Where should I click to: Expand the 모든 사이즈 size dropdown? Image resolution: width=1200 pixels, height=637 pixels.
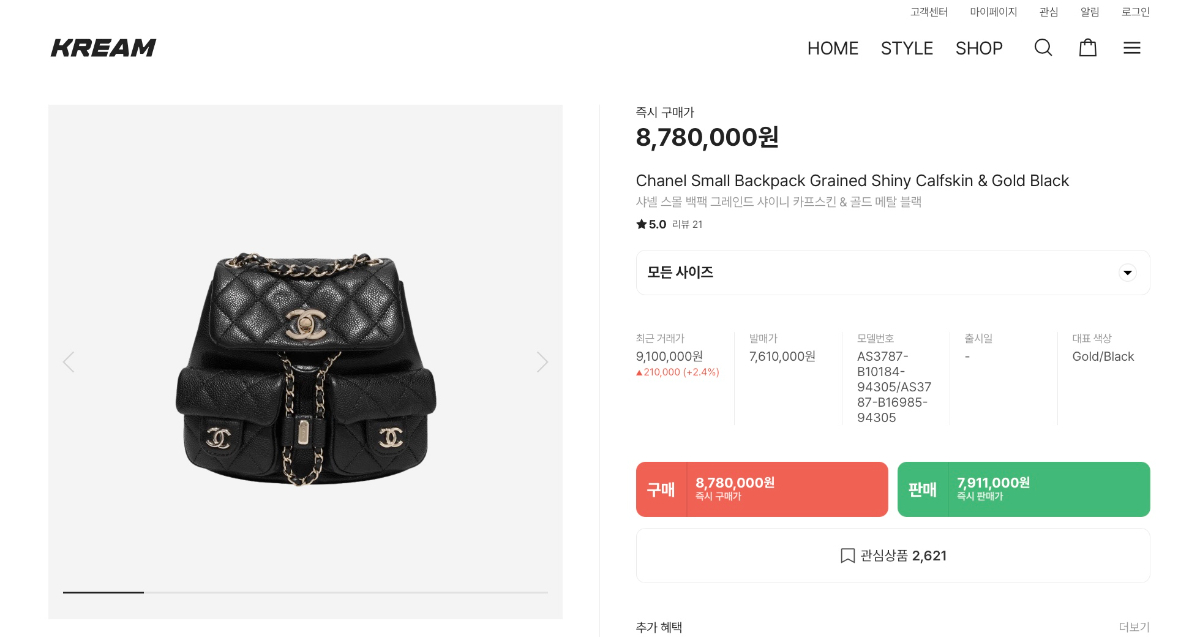coord(880,272)
